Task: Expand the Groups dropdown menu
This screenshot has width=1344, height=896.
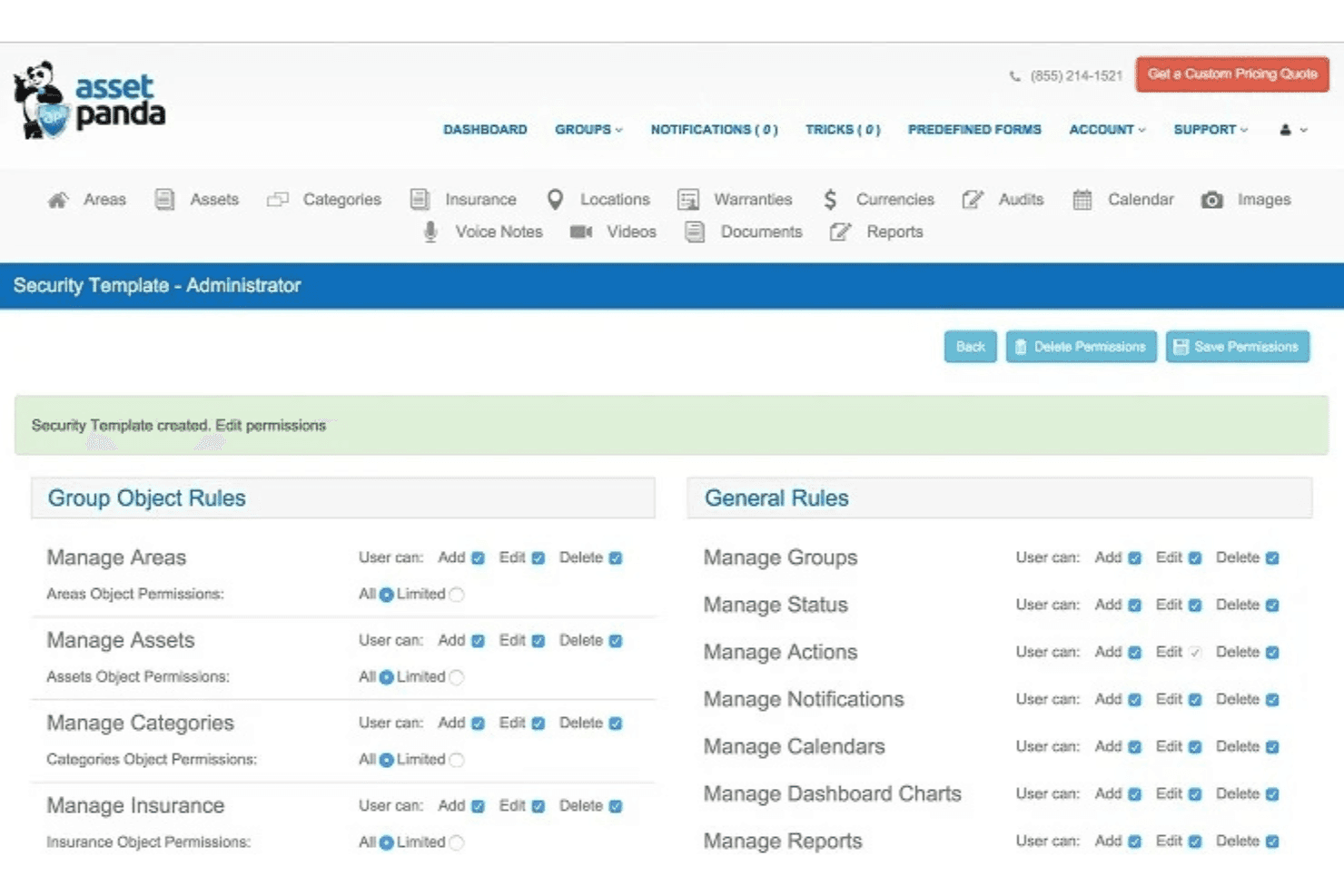Action: click(x=588, y=130)
